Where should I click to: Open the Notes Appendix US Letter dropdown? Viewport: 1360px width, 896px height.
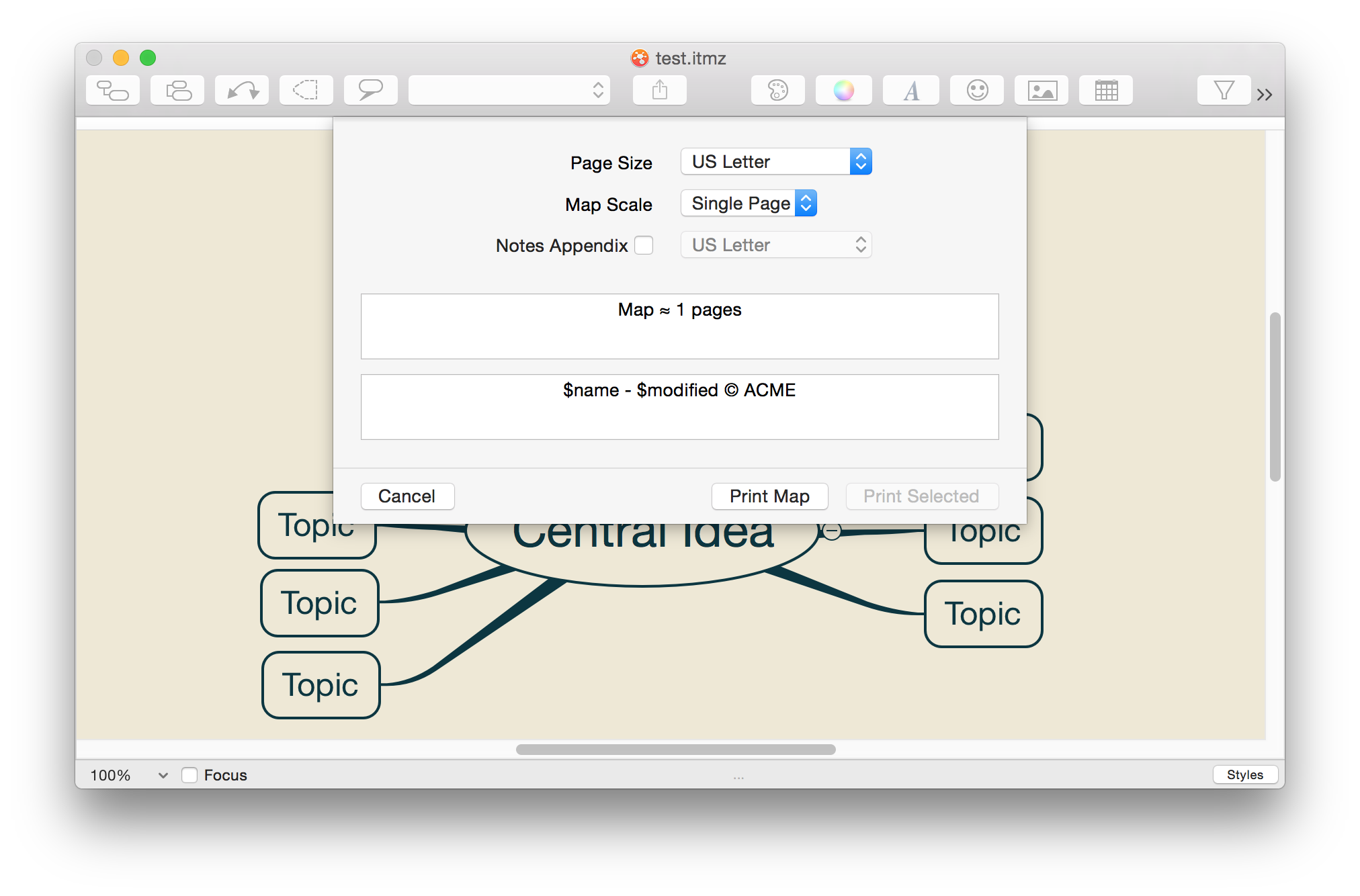click(x=776, y=245)
